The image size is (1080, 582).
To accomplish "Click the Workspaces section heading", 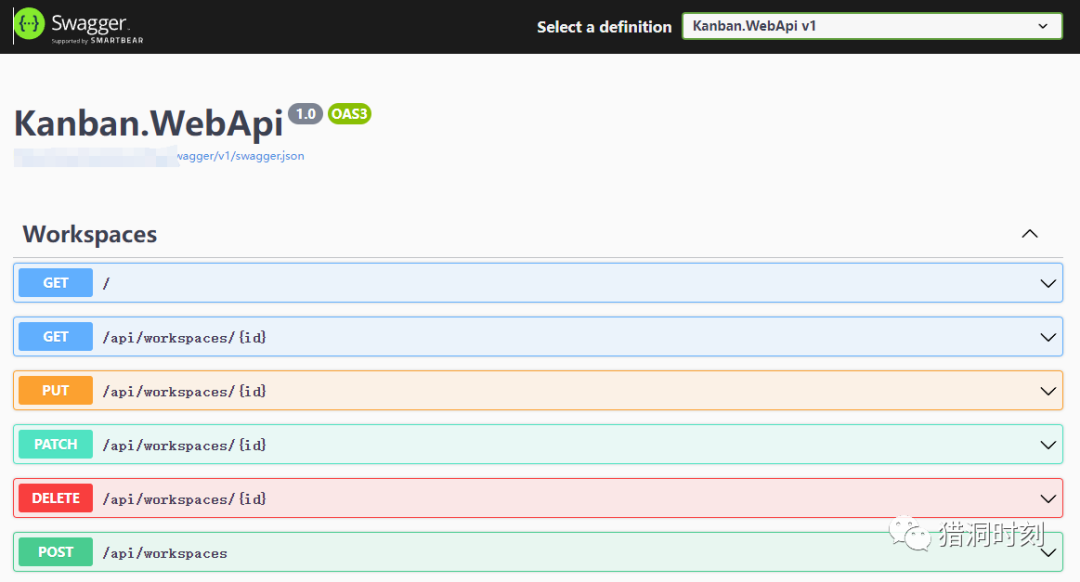I will click(90, 234).
